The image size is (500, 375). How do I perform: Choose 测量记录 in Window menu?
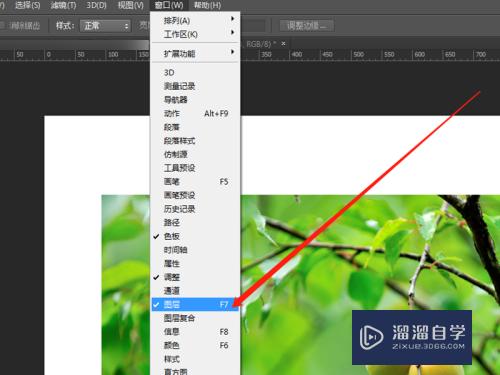(195, 86)
